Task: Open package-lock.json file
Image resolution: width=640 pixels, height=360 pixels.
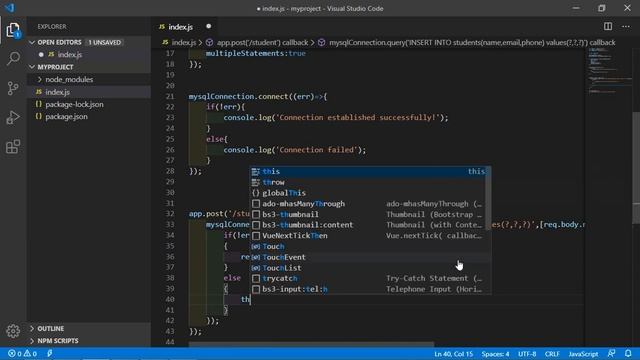Action: click(x=89, y=104)
